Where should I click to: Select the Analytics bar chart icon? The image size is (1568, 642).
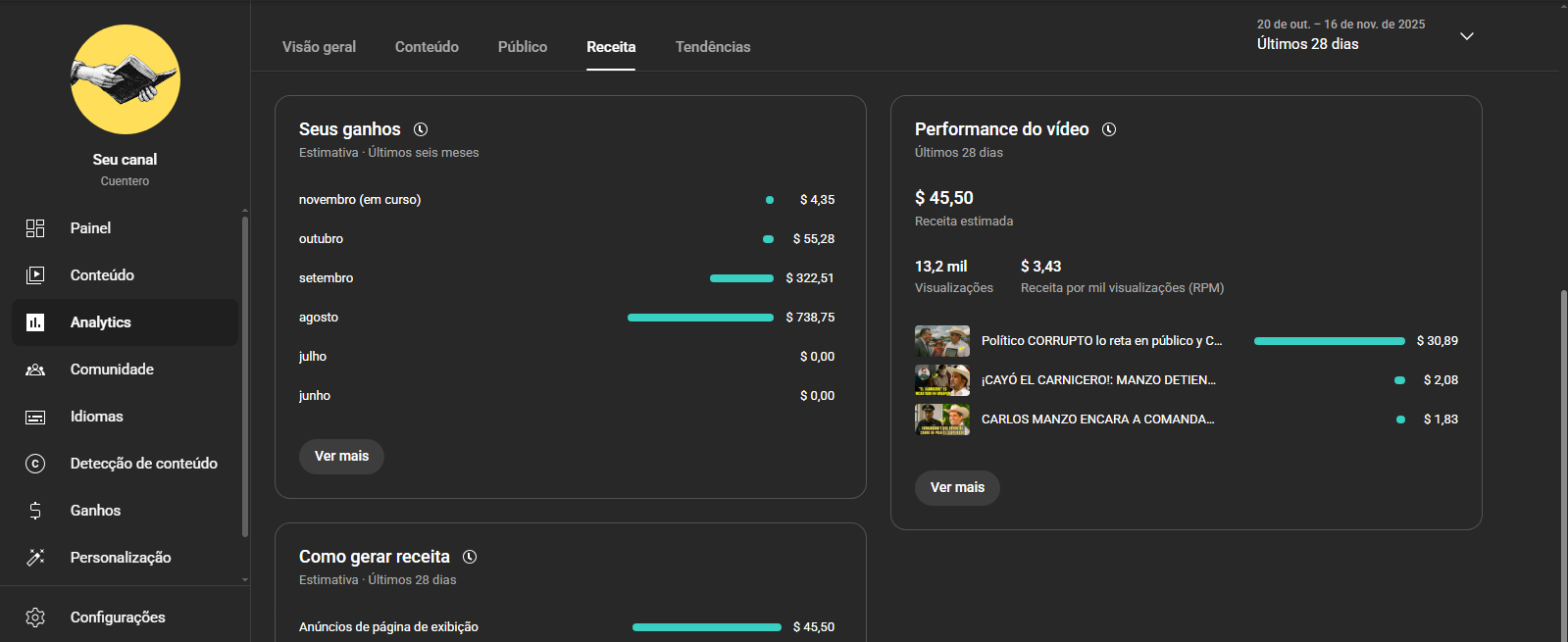click(x=35, y=322)
